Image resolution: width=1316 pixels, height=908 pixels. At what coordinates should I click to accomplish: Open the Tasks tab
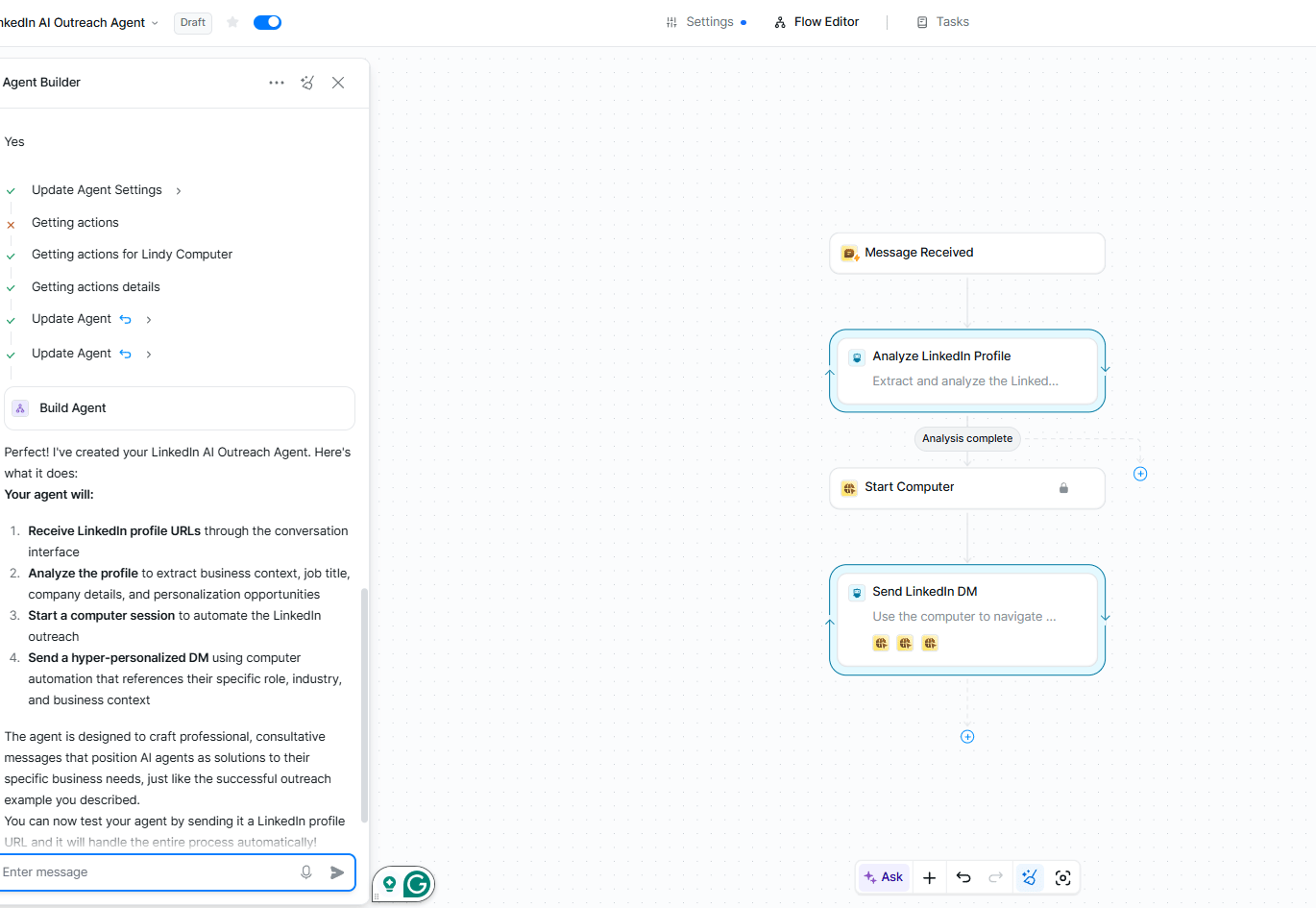942,22
